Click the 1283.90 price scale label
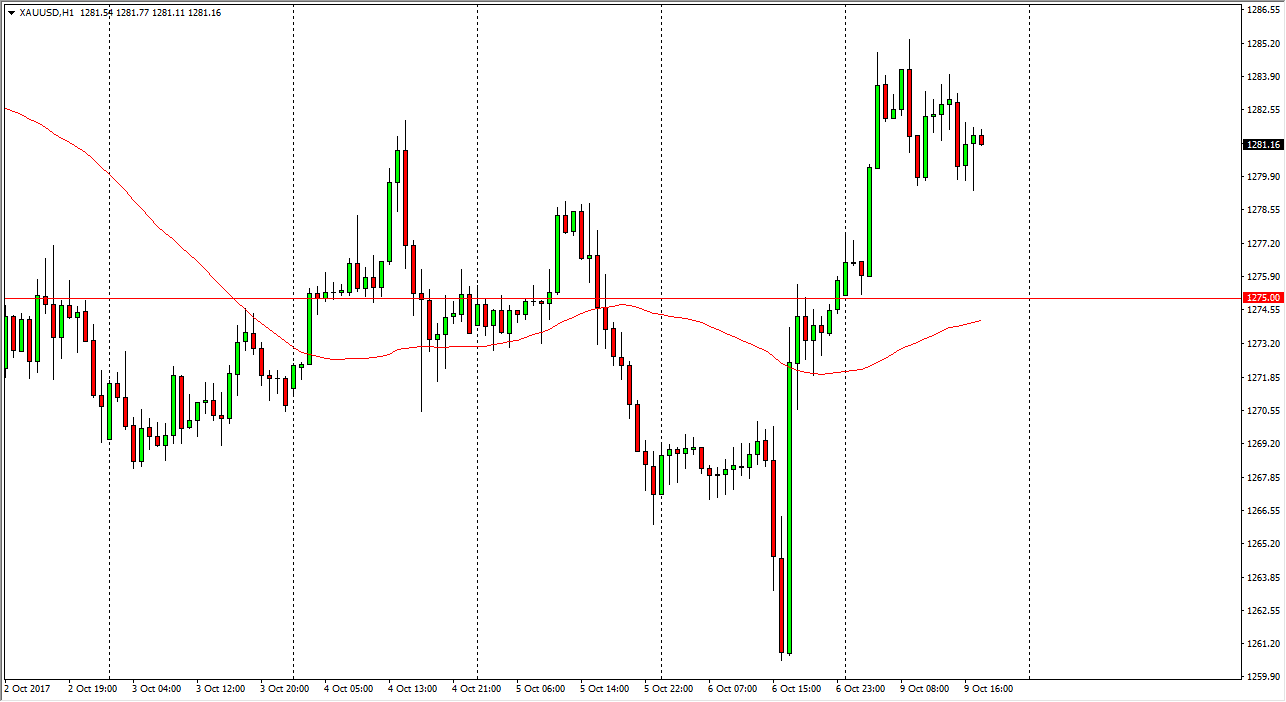1286x702 pixels. click(x=1262, y=77)
